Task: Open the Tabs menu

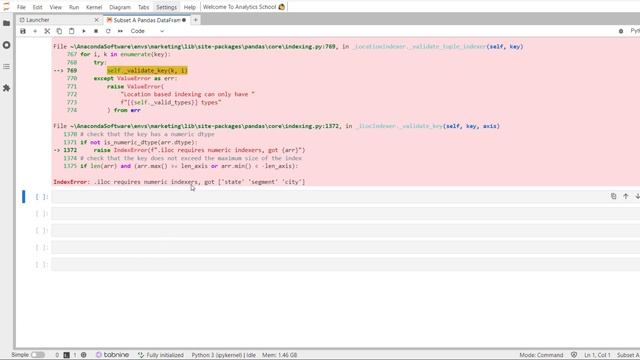Action: point(143,7)
